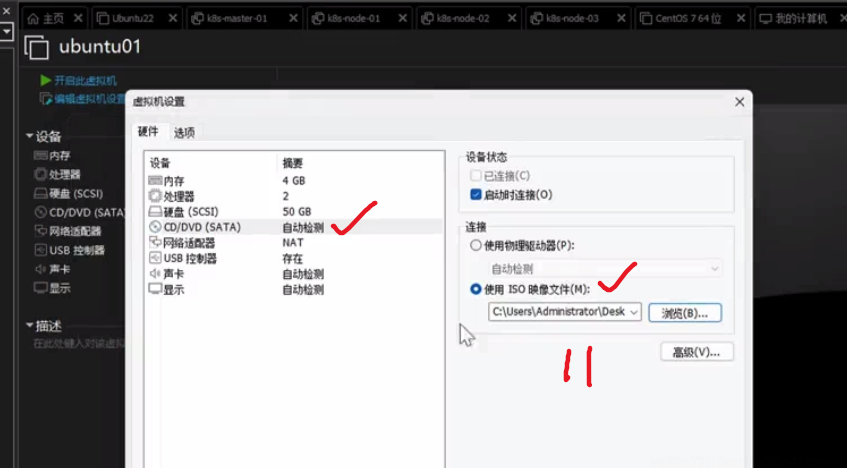Select the 网络适配器 icon in dialog list

(x=155, y=243)
